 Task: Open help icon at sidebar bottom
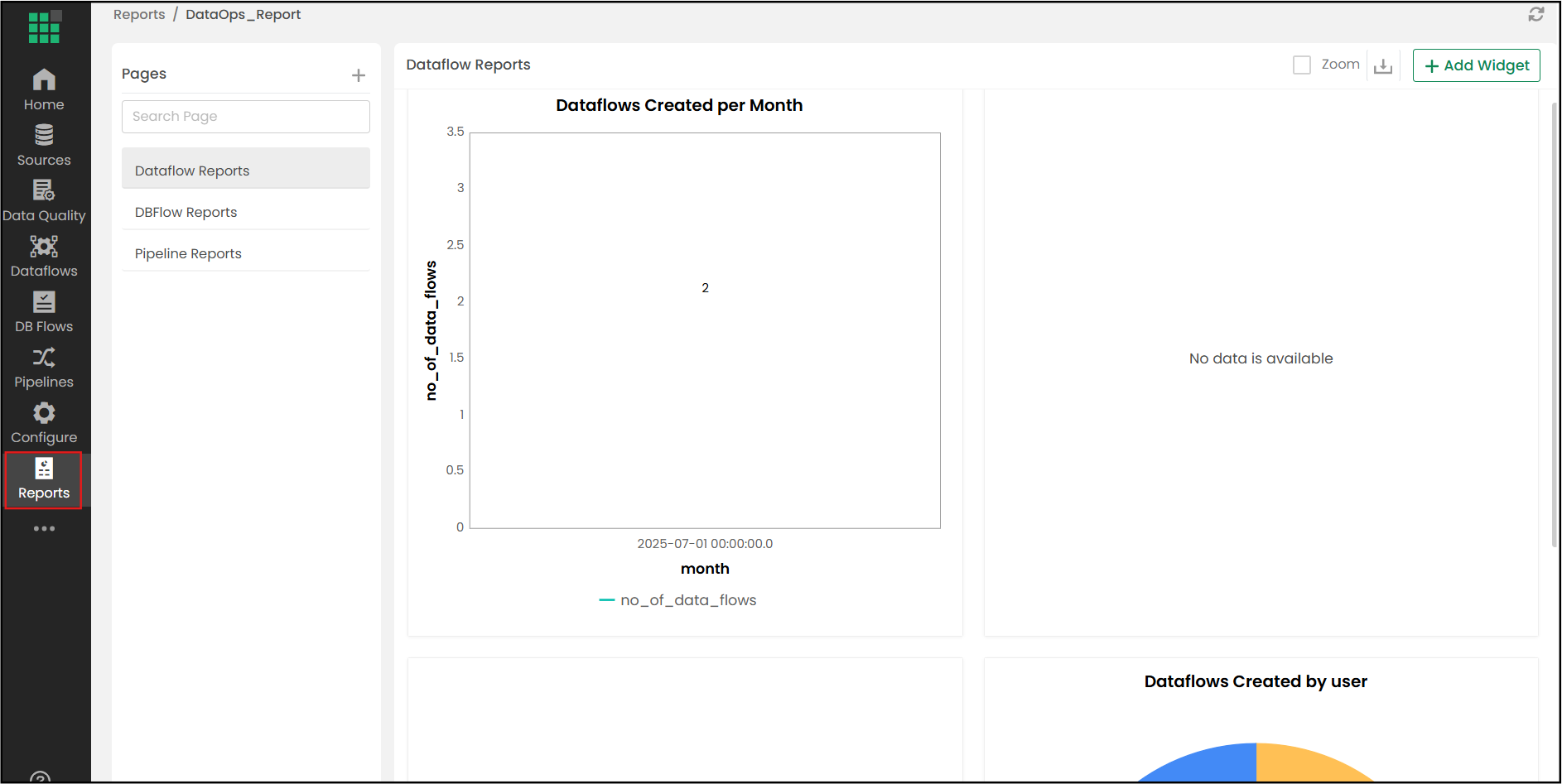point(40,777)
